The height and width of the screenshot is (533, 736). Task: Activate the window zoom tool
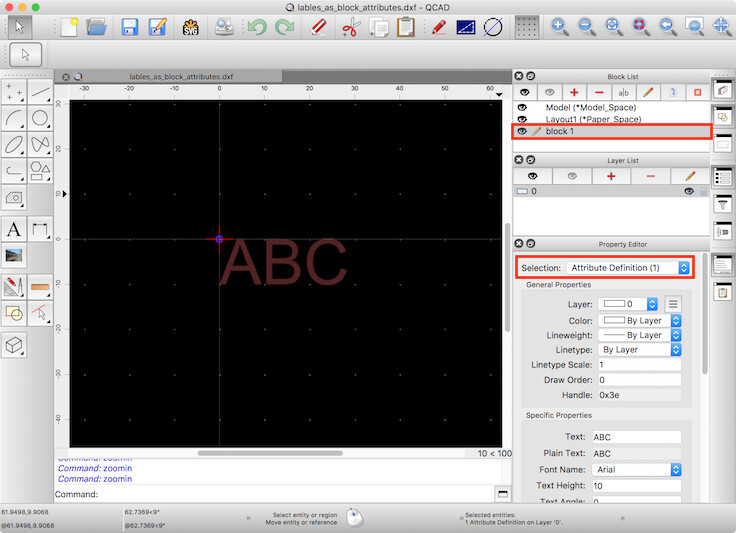(694, 26)
